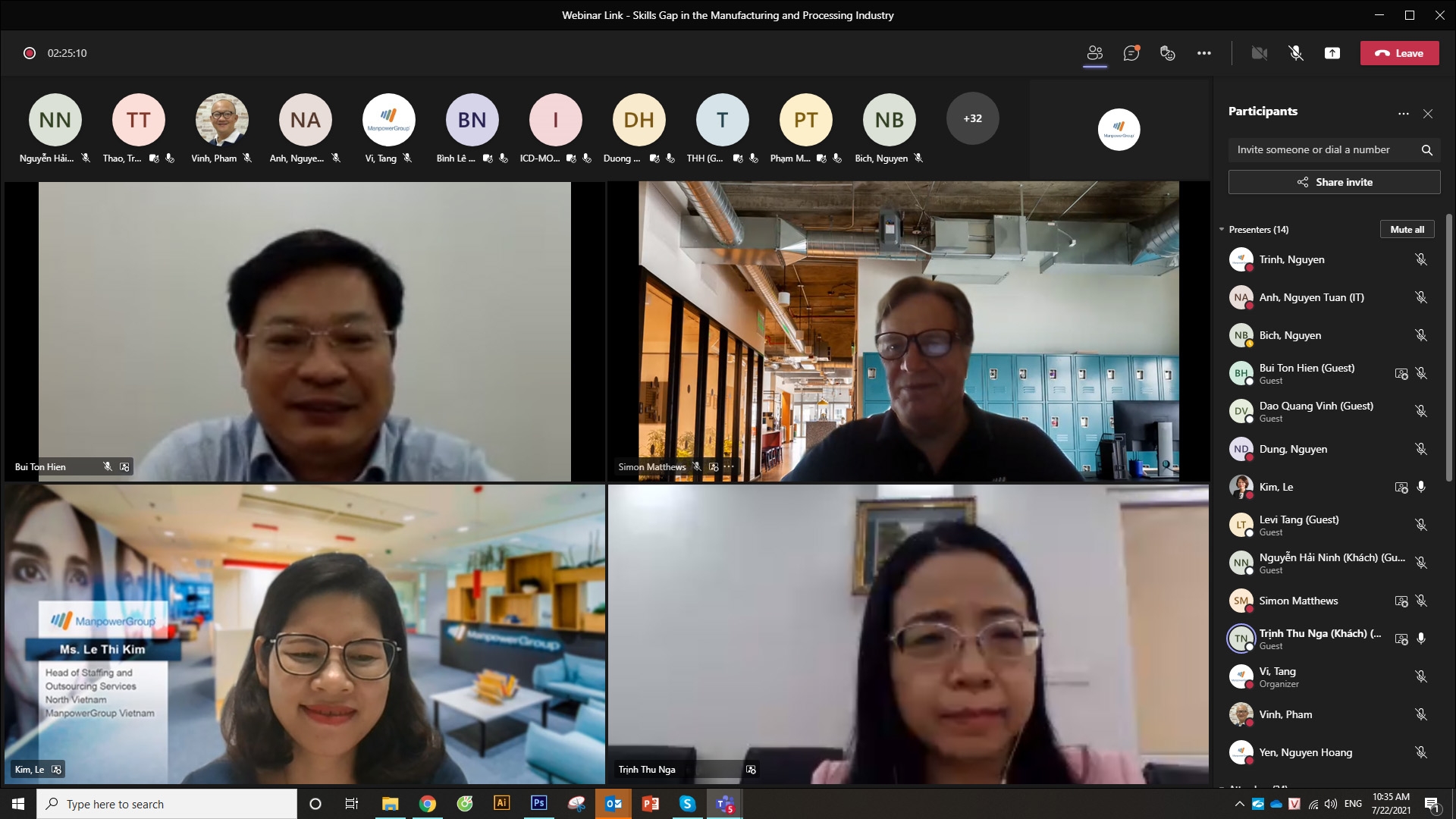This screenshot has height=819, width=1456.
Task: Close the Participants panel
Action: click(x=1428, y=114)
